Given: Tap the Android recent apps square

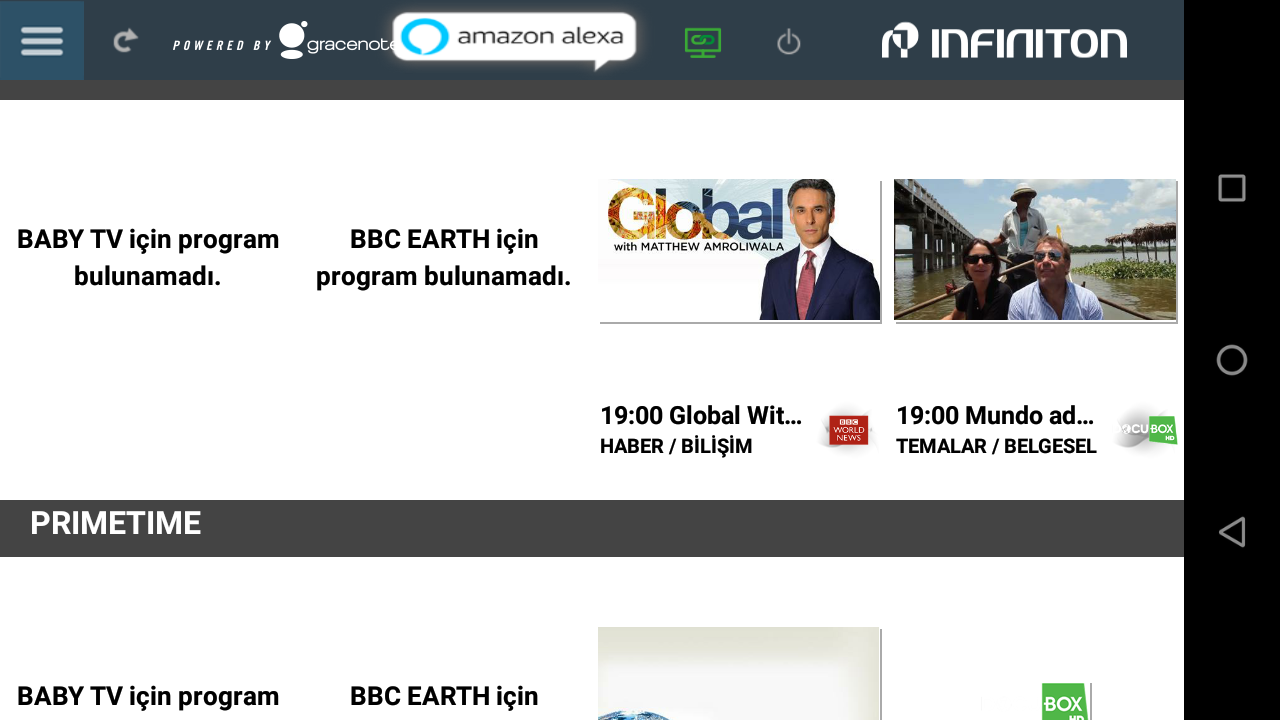Looking at the screenshot, I should pos(1232,188).
